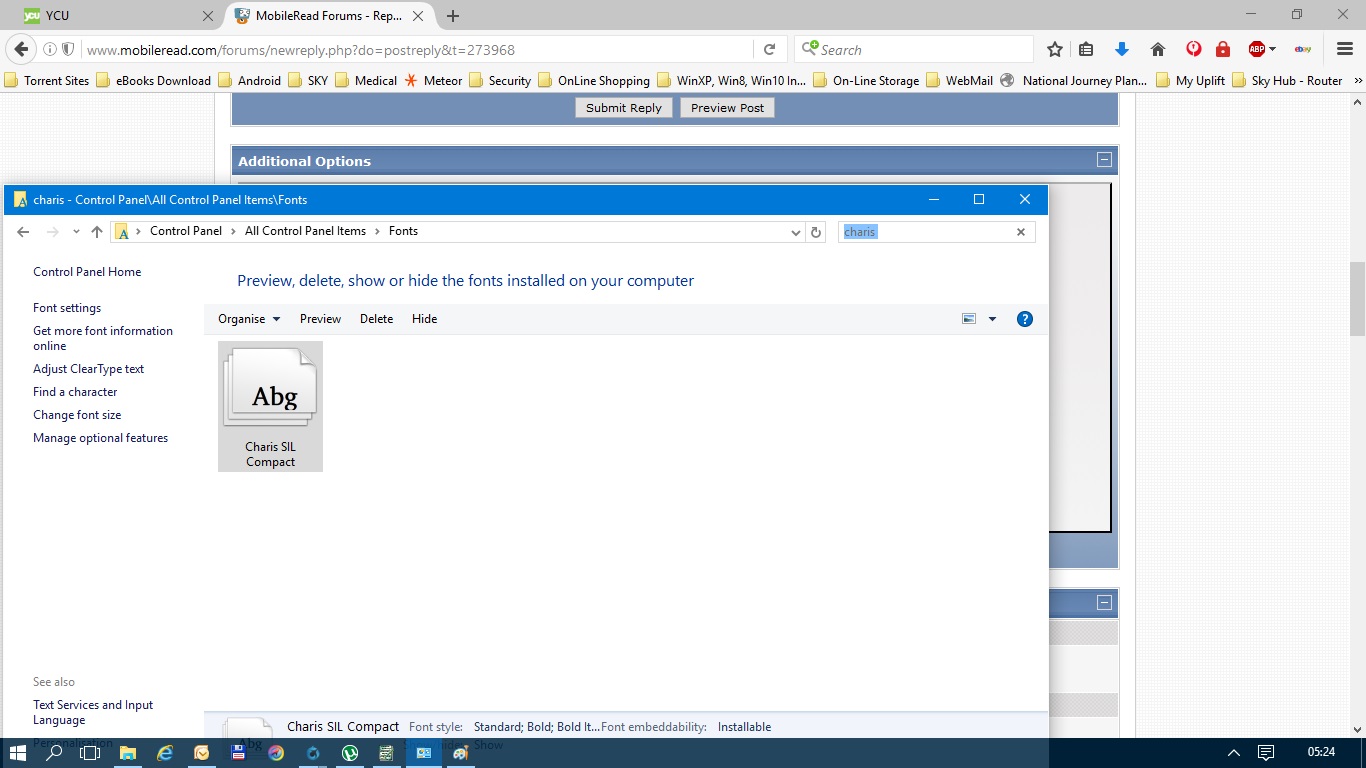
Task: Open Font settings link
Action: coord(67,308)
